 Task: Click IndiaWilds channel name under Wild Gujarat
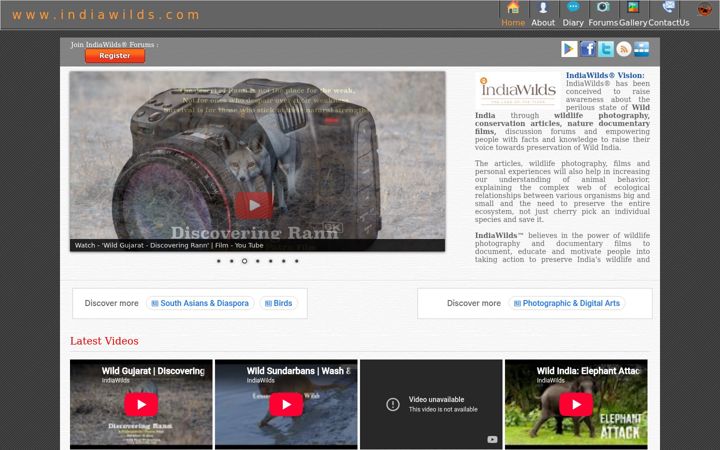pyautogui.click(x=115, y=380)
